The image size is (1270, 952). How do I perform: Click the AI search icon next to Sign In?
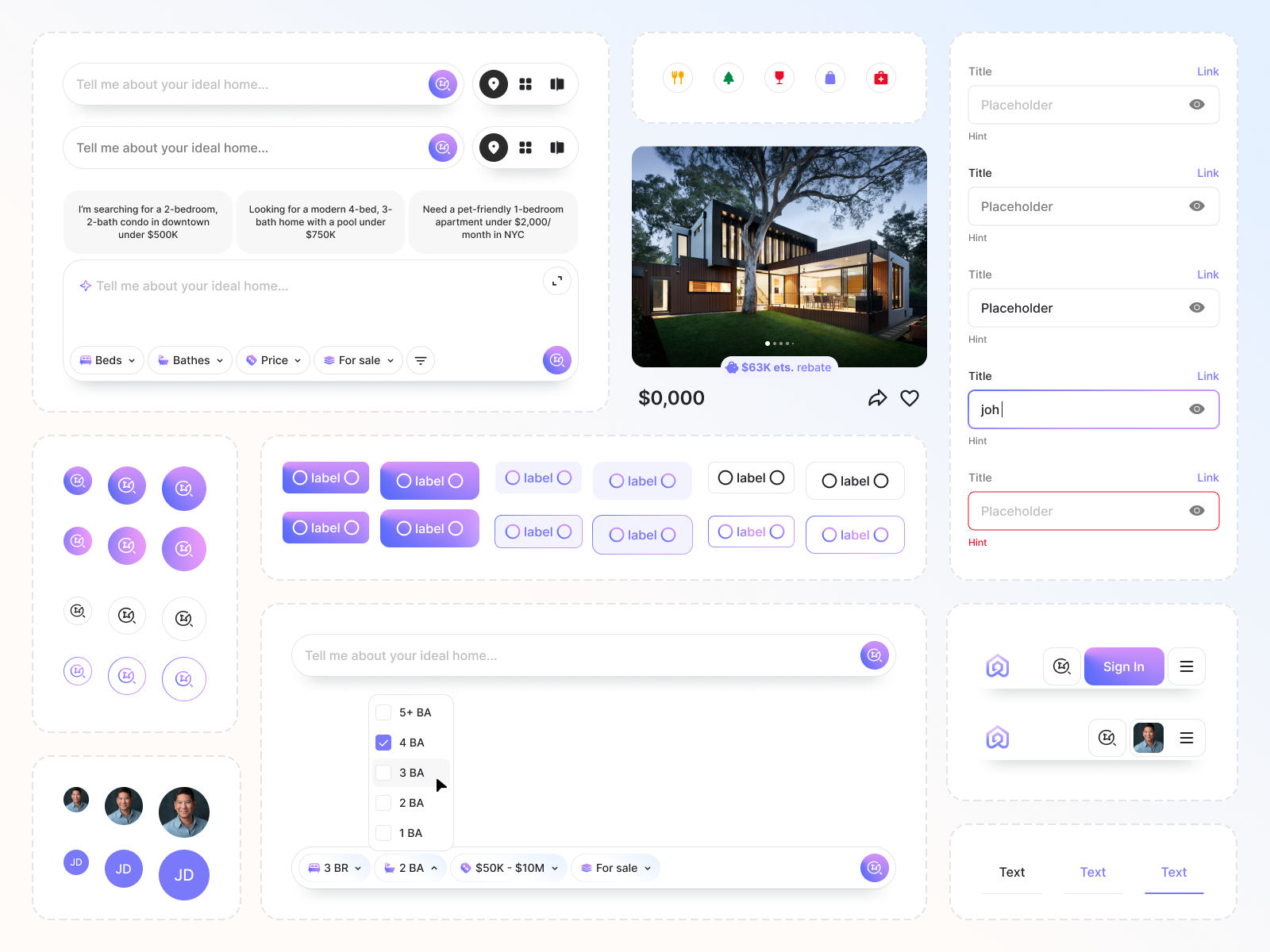point(1062,666)
